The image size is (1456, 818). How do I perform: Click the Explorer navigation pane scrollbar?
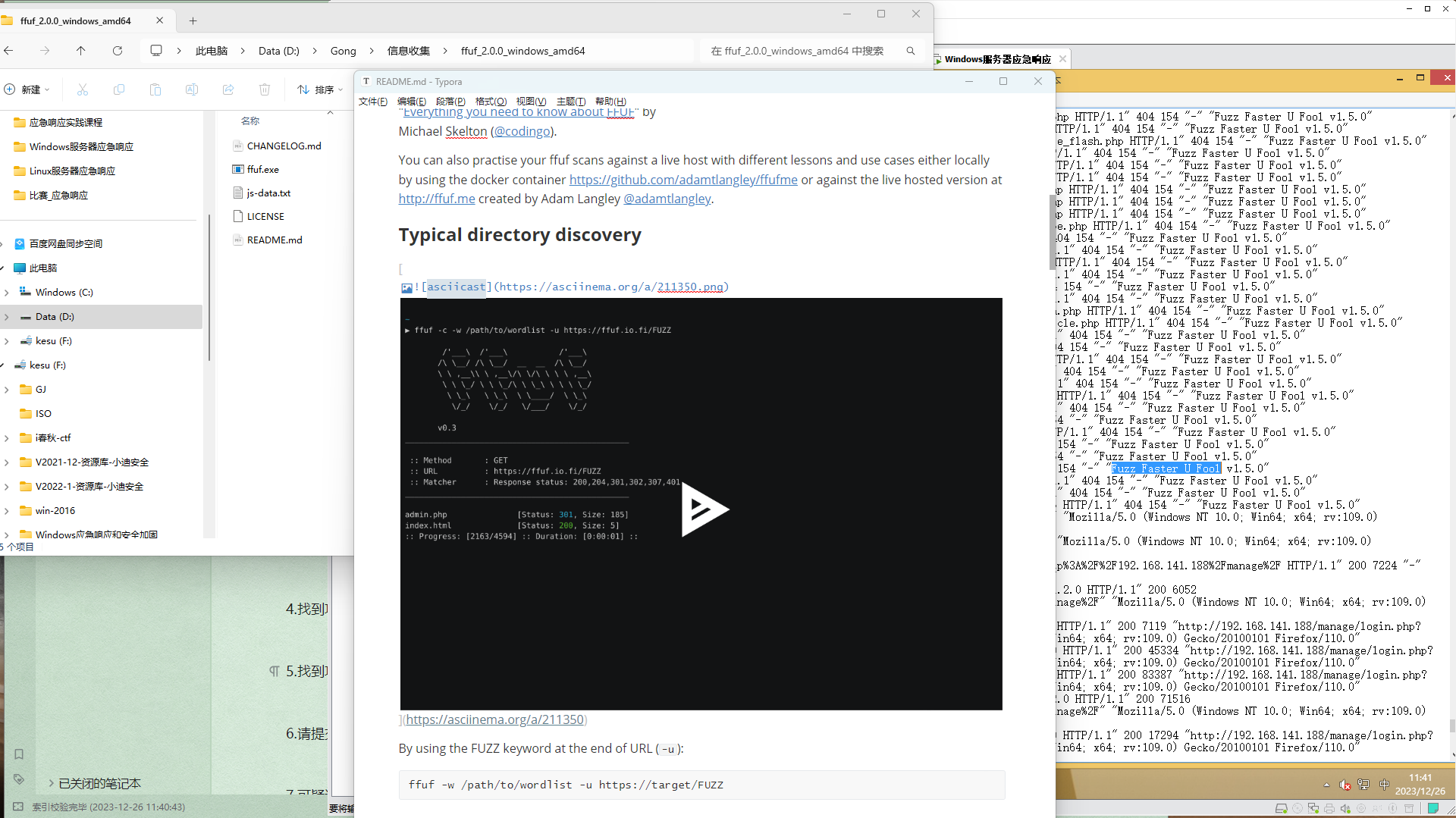[209, 288]
